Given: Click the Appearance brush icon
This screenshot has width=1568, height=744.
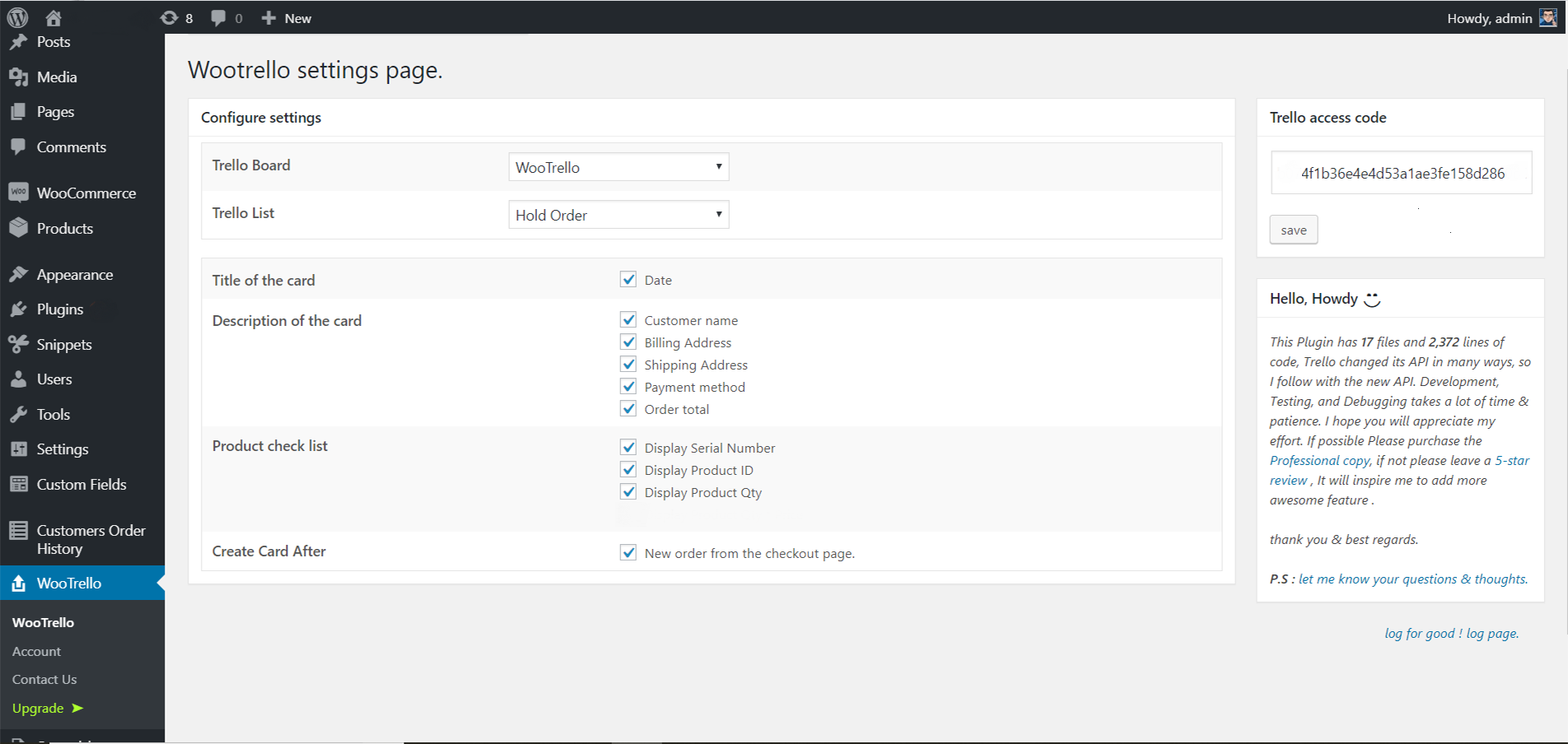Looking at the screenshot, I should pyautogui.click(x=18, y=275).
